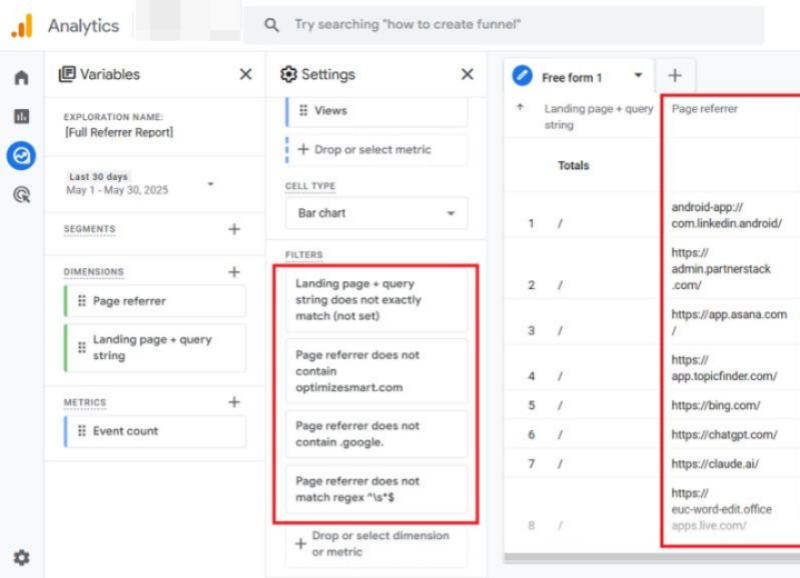Select the Explore icon in sidebar
800x578 pixels.
pyautogui.click(x=21, y=155)
